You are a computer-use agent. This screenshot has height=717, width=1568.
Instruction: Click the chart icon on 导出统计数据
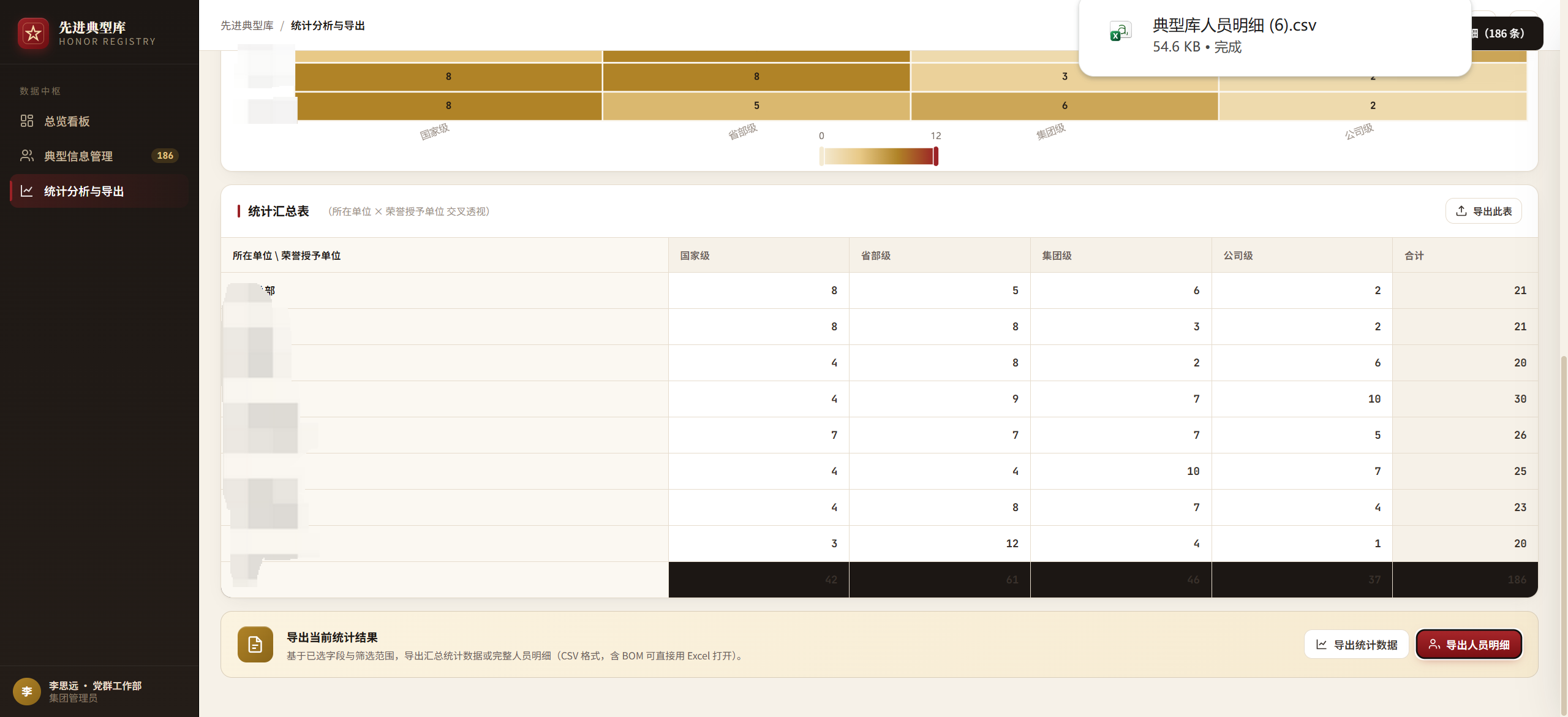click(1322, 645)
